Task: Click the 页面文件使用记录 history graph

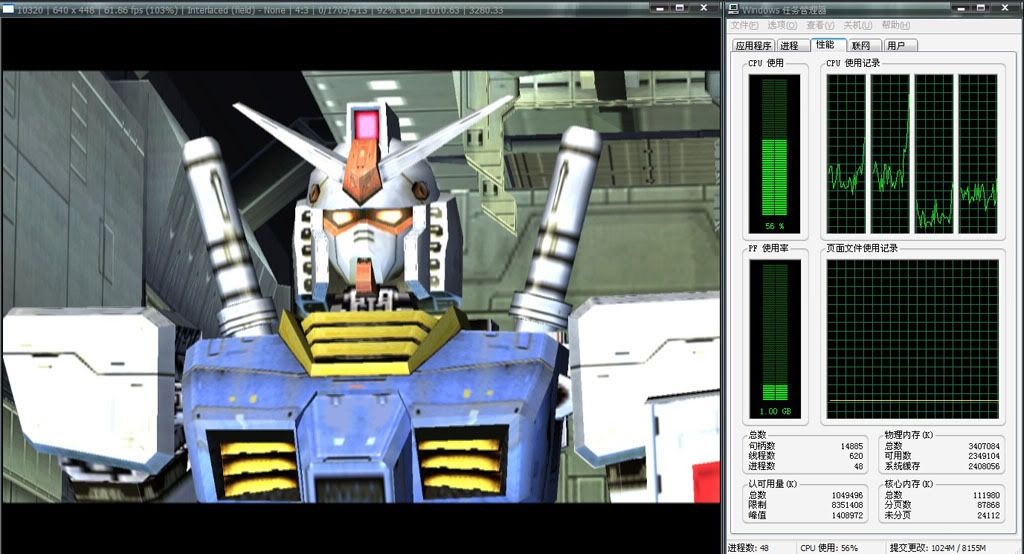Action: (x=912, y=339)
